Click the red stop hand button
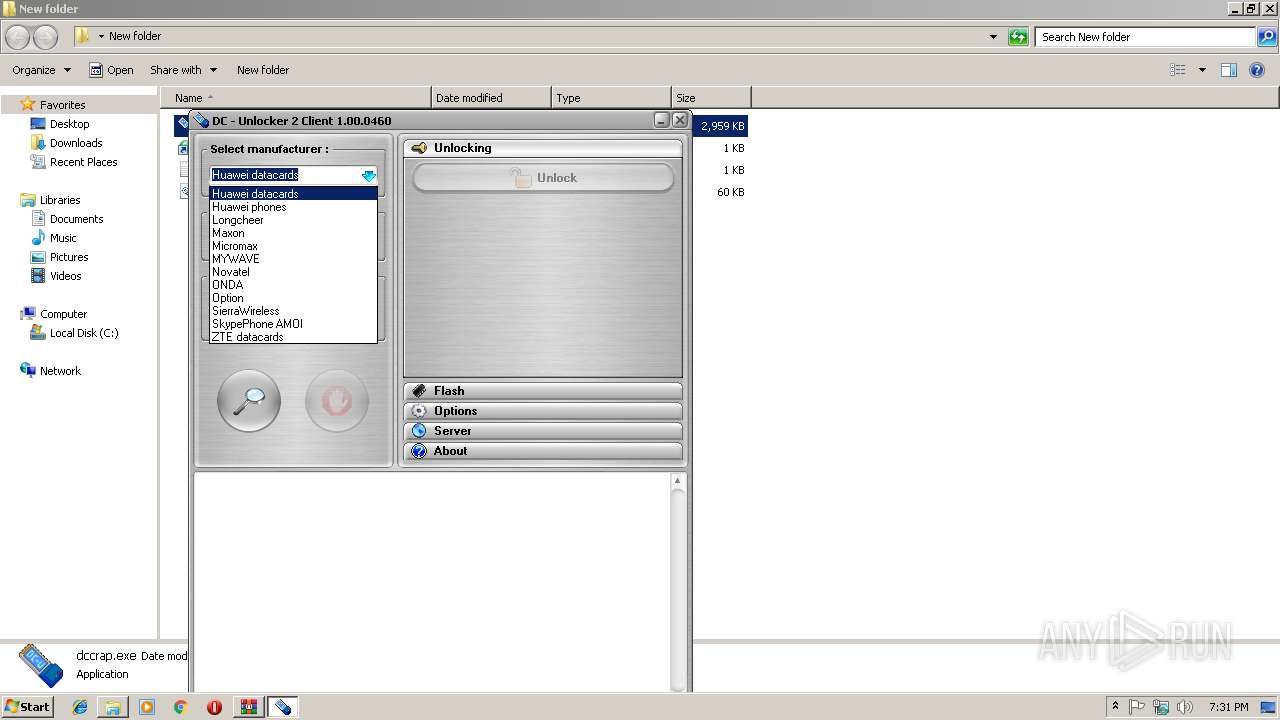Screen dimensions: 1280x720 (x=337, y=401)
